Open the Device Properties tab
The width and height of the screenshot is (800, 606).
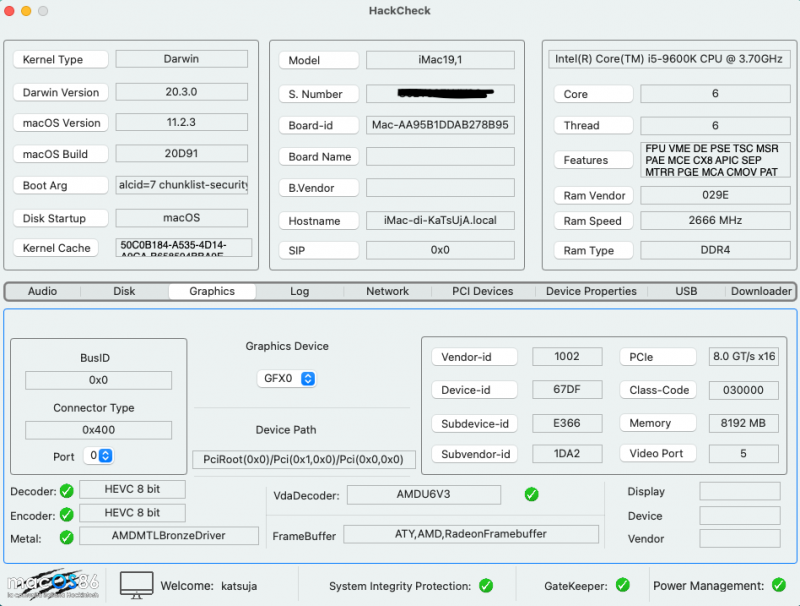[x=591, y=291]
